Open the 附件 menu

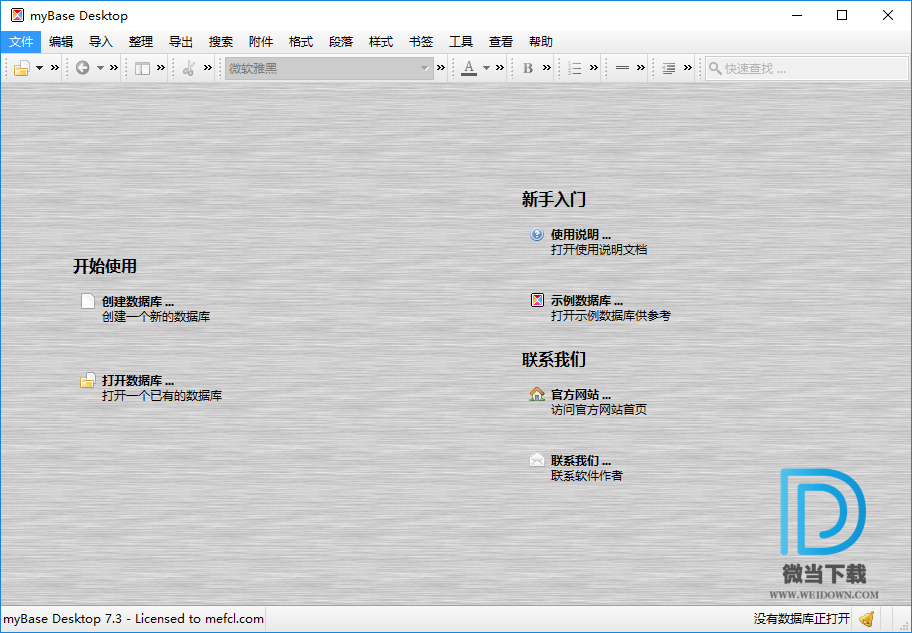click(261, 42)
